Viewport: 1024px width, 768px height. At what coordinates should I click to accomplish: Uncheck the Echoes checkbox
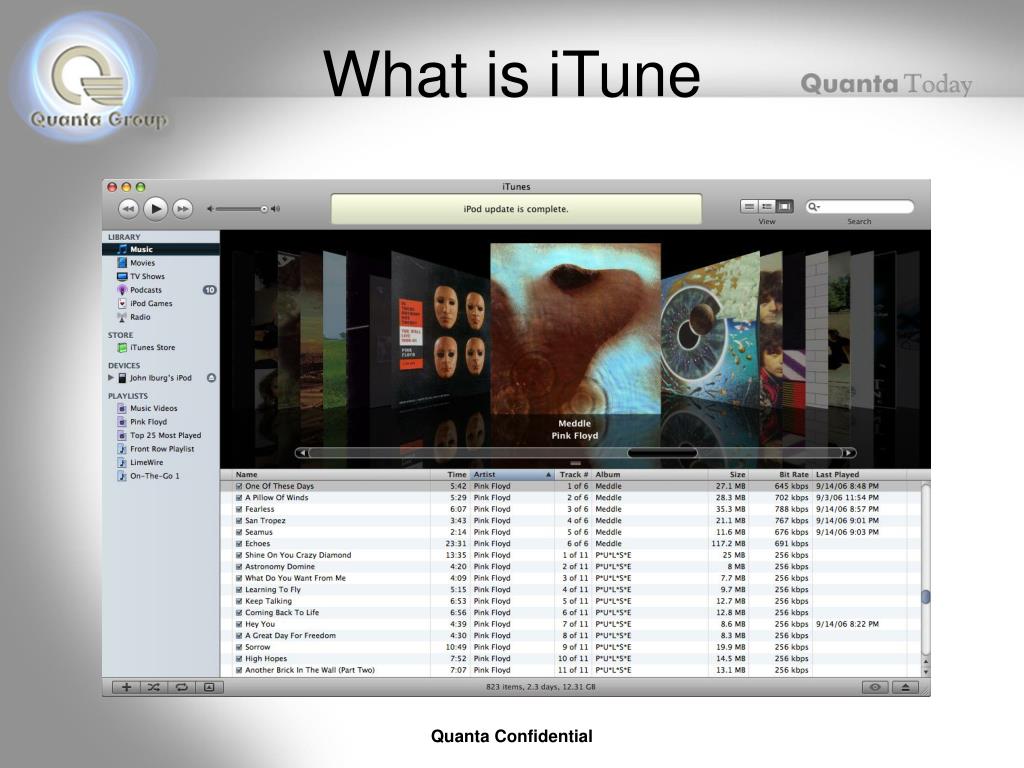pyautogui.click(x=239, y=543)
